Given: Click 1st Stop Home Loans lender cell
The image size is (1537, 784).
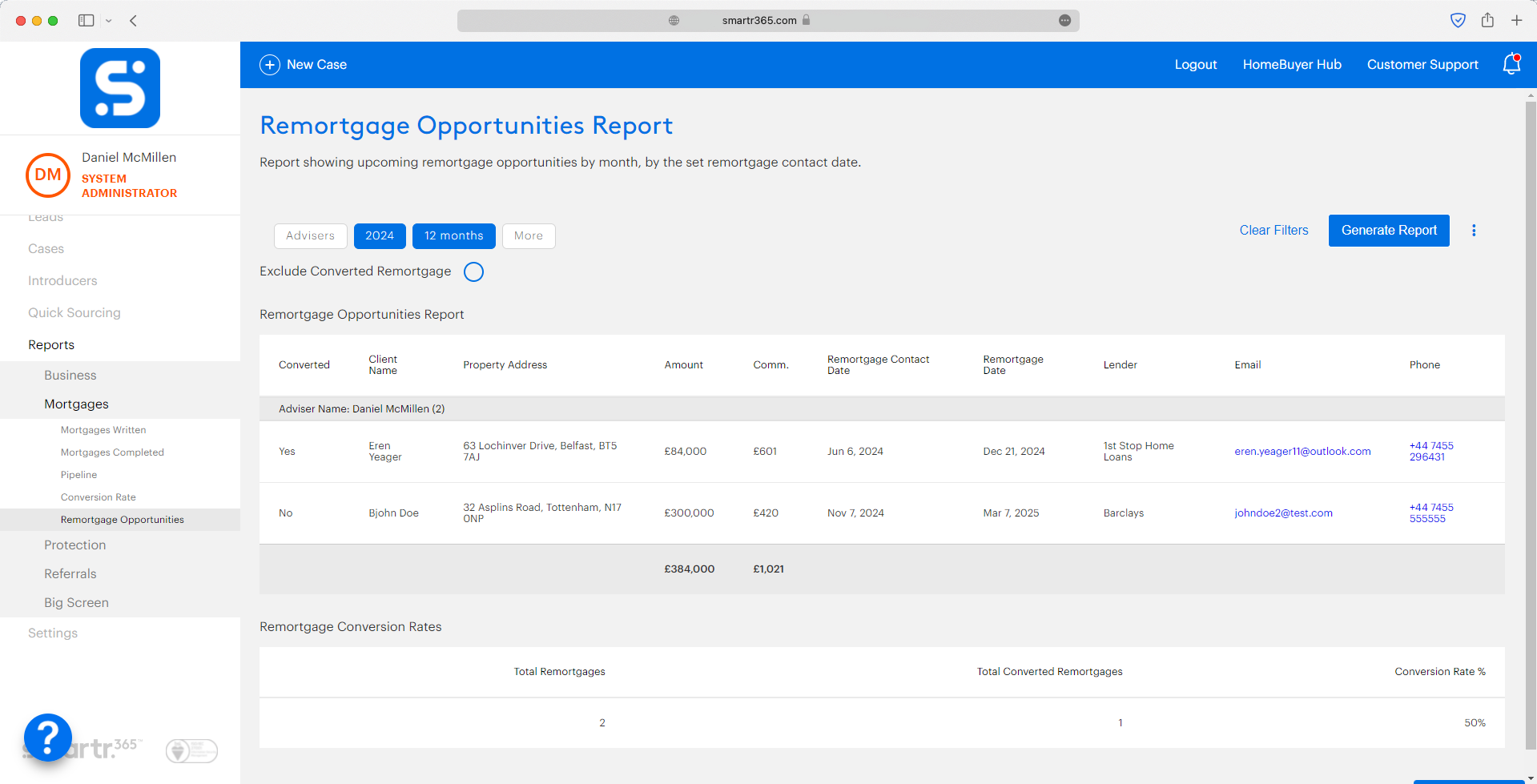Looking at the screenshot, I should (1138, 452).
